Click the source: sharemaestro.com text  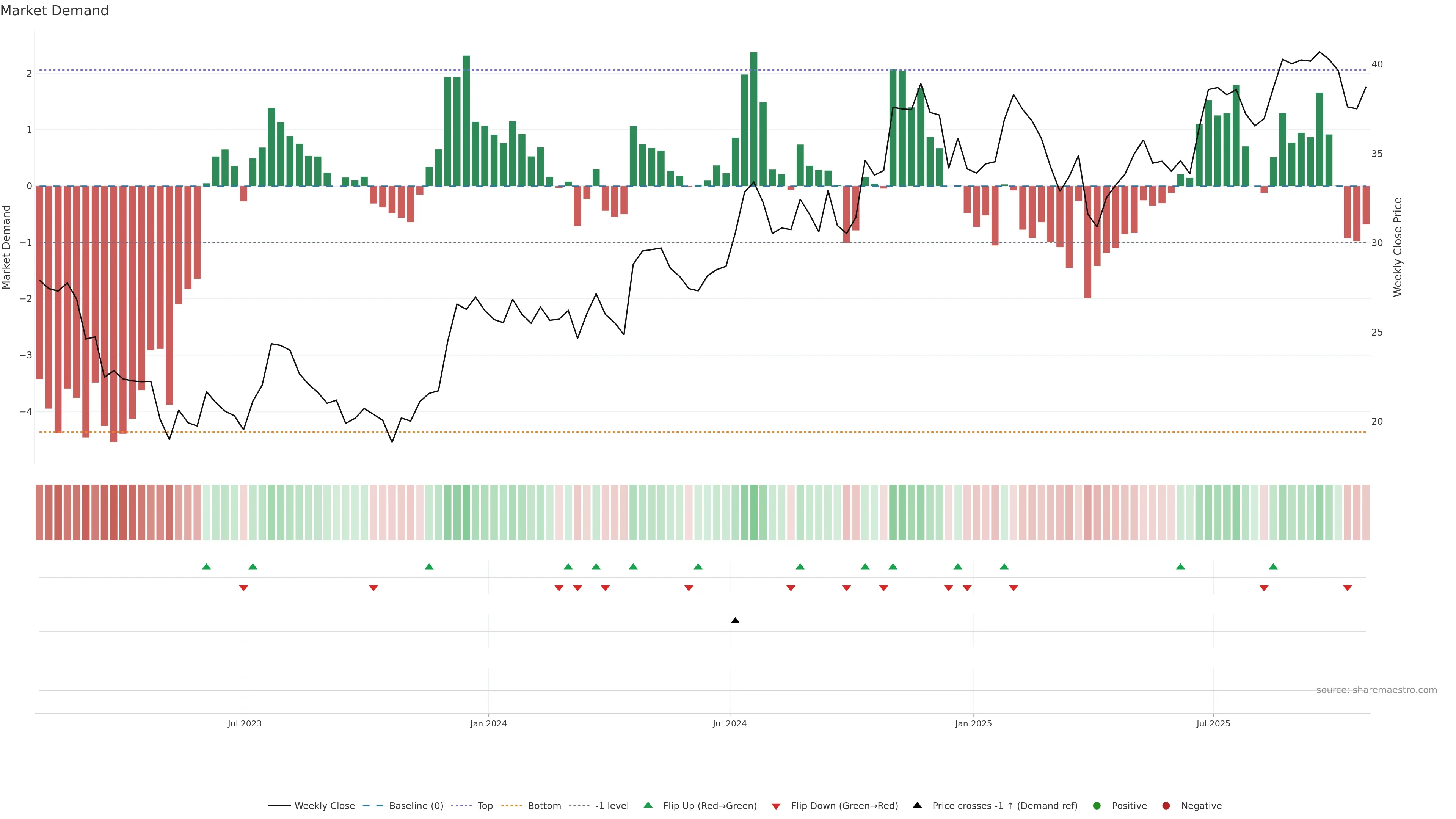[1376, 690]
